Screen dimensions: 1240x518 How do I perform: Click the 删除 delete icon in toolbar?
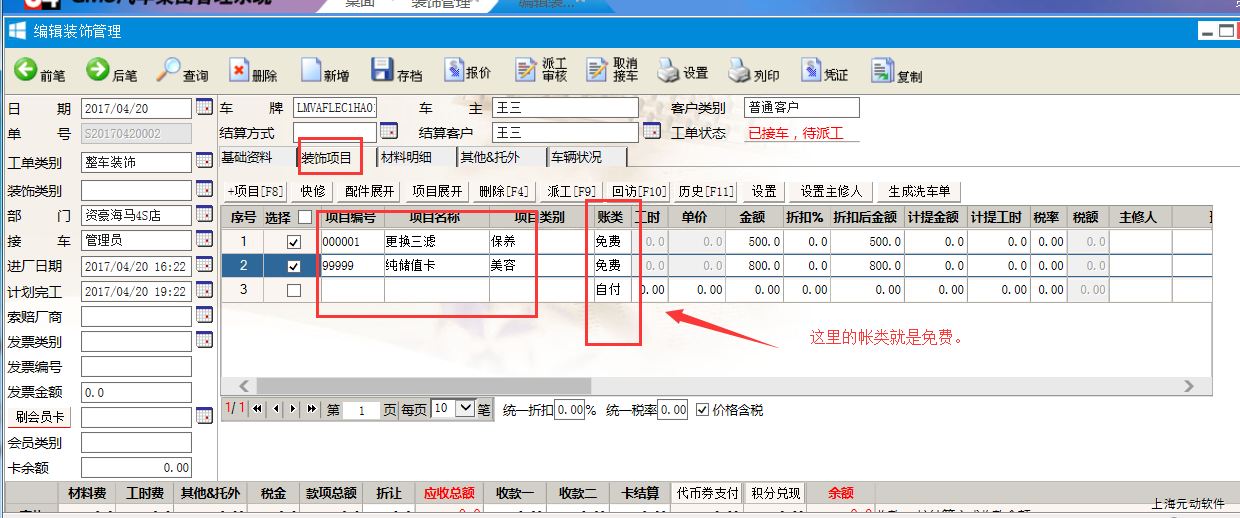[x=239, y=71]
